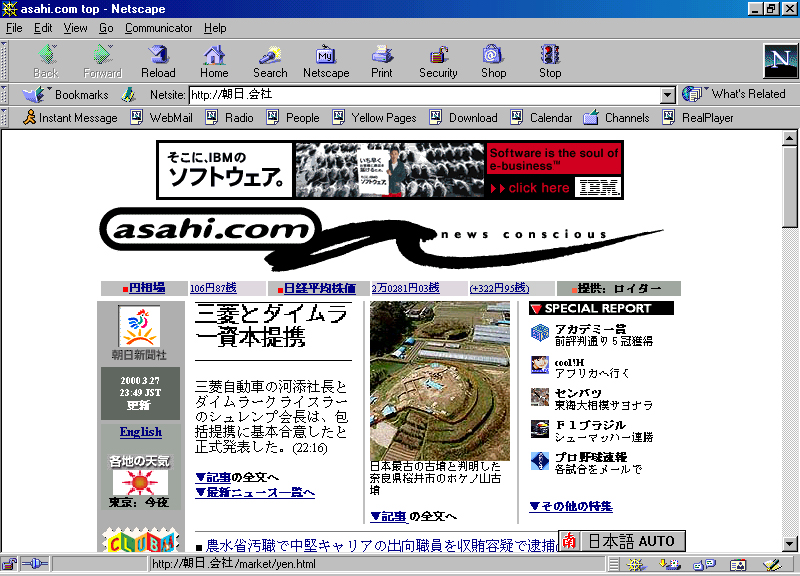Open the Search toolbar button

click(x=270, y=59)
